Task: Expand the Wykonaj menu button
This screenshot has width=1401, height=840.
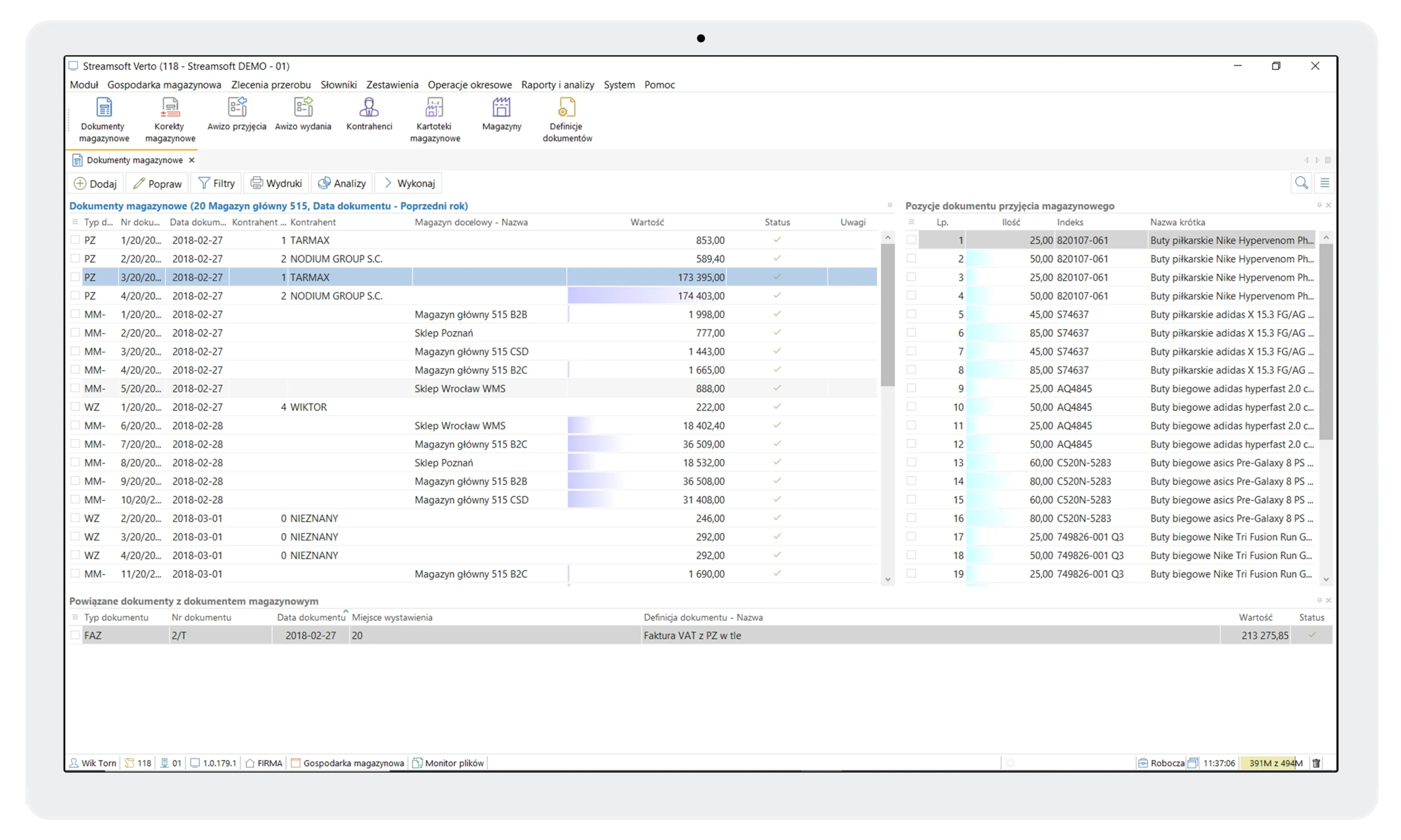Action: (x=409, y=183)
